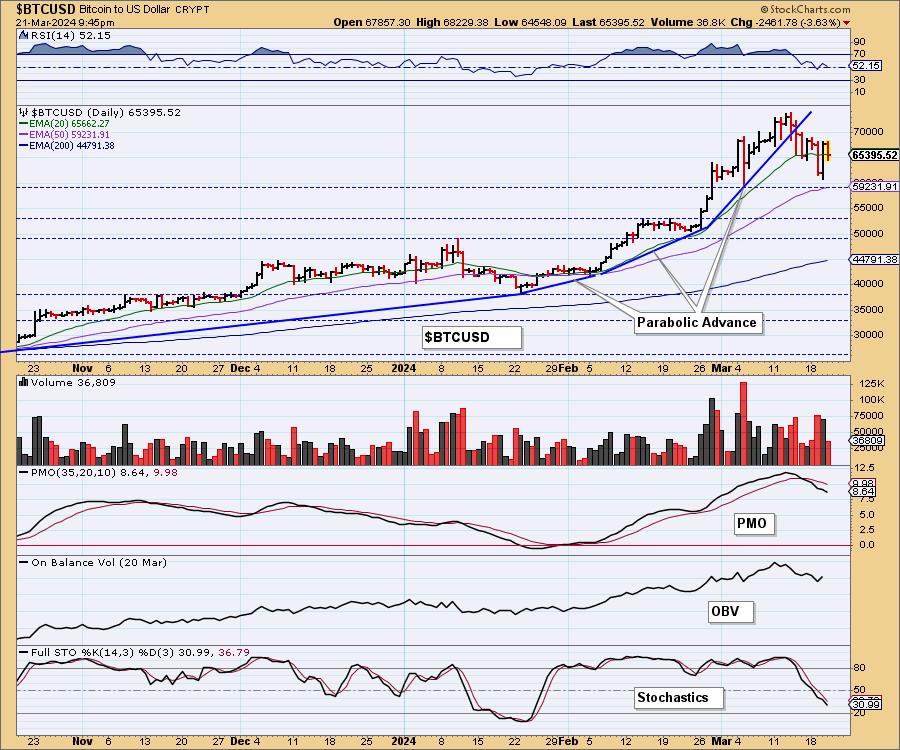
Task: Click the RSI(14) 52.15 legend label
Action: click(x=70, y=36)
